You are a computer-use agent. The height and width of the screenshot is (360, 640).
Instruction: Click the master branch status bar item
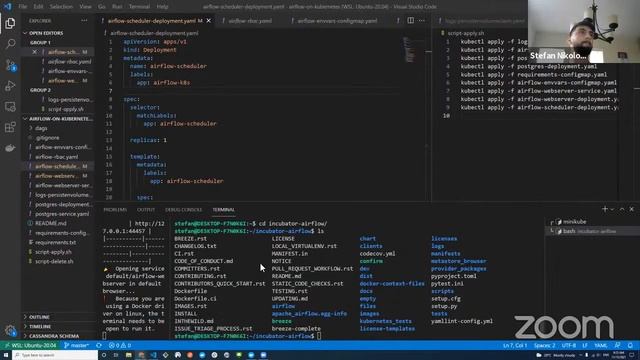[x=76, y=345]
